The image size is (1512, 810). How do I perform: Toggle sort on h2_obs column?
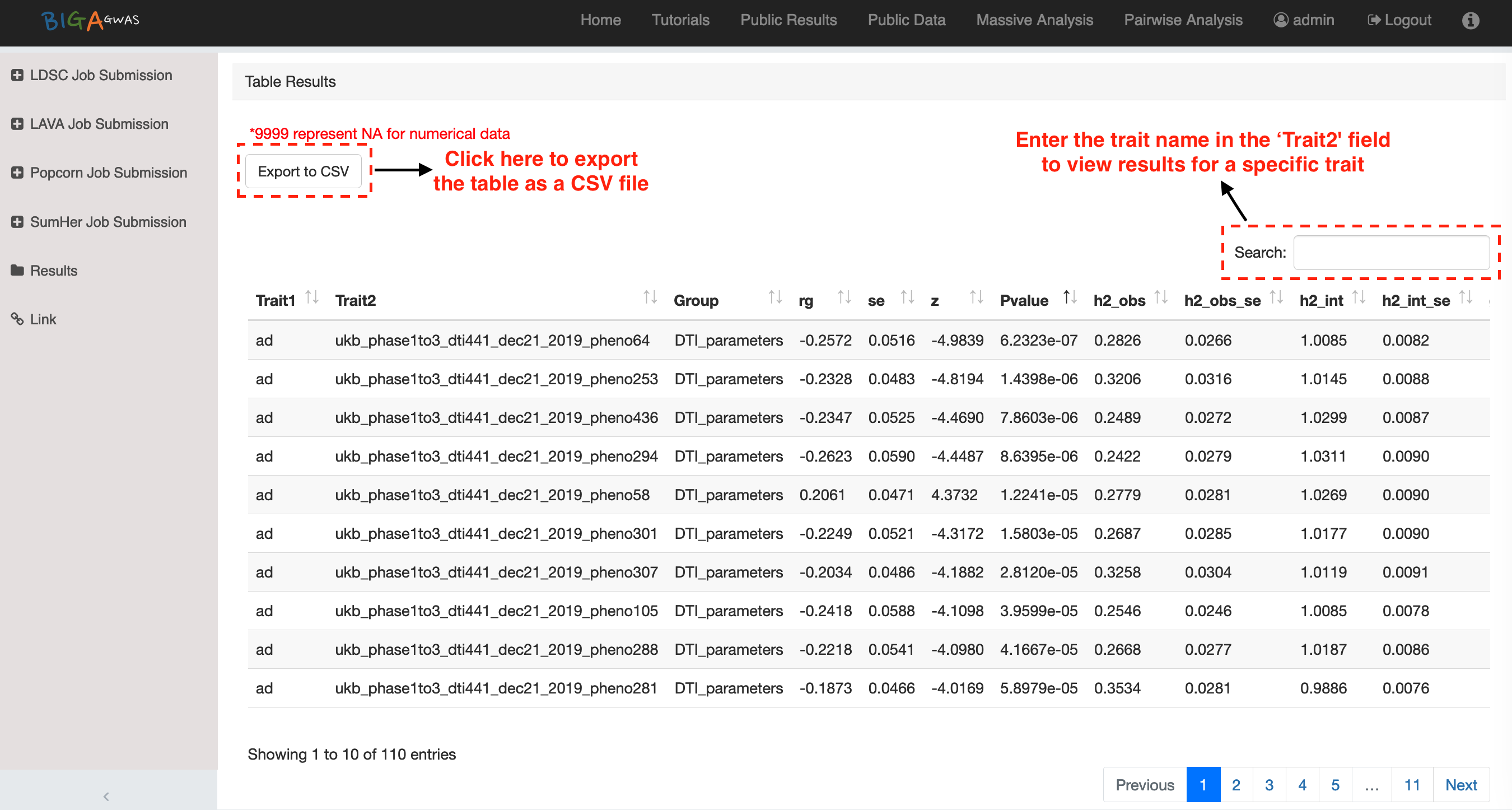coord(1160,297)
